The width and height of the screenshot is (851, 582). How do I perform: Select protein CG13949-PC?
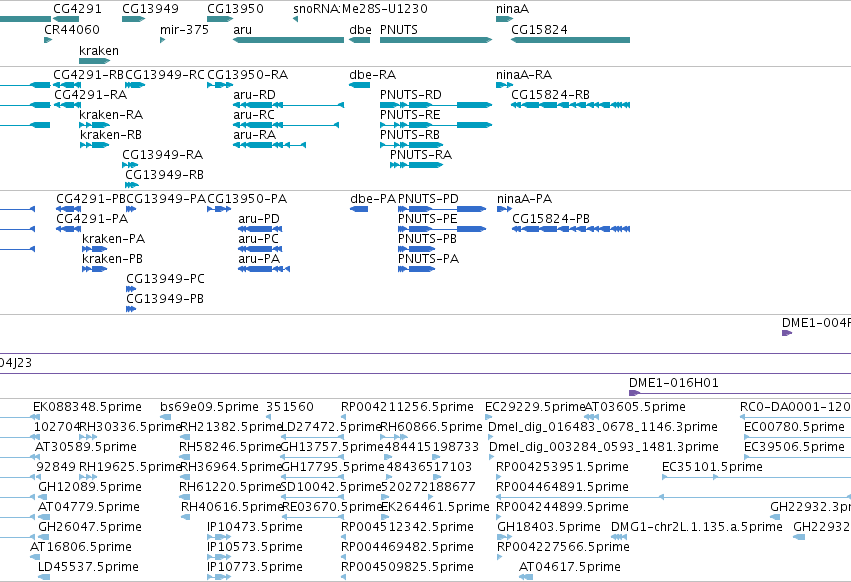point(131,289)
